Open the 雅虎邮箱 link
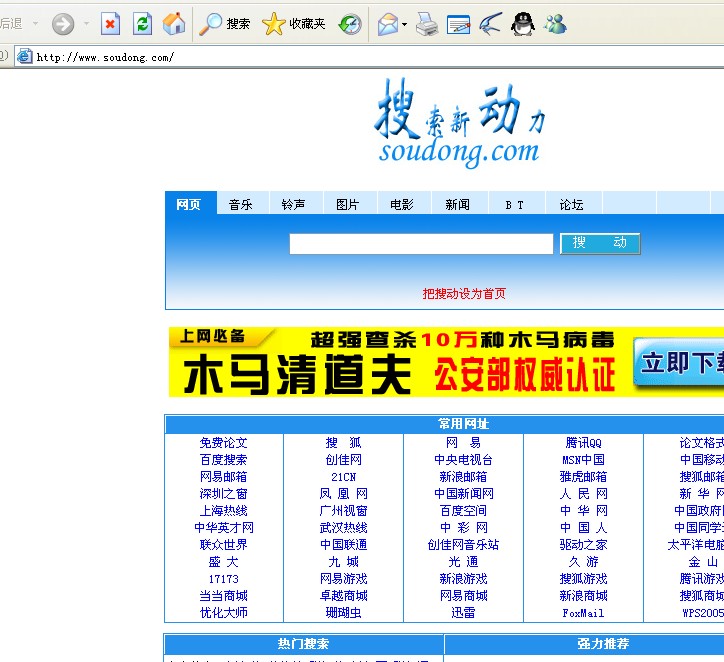Screen dimensions: 724x662 pyautogui.click(x=584, y=477)
